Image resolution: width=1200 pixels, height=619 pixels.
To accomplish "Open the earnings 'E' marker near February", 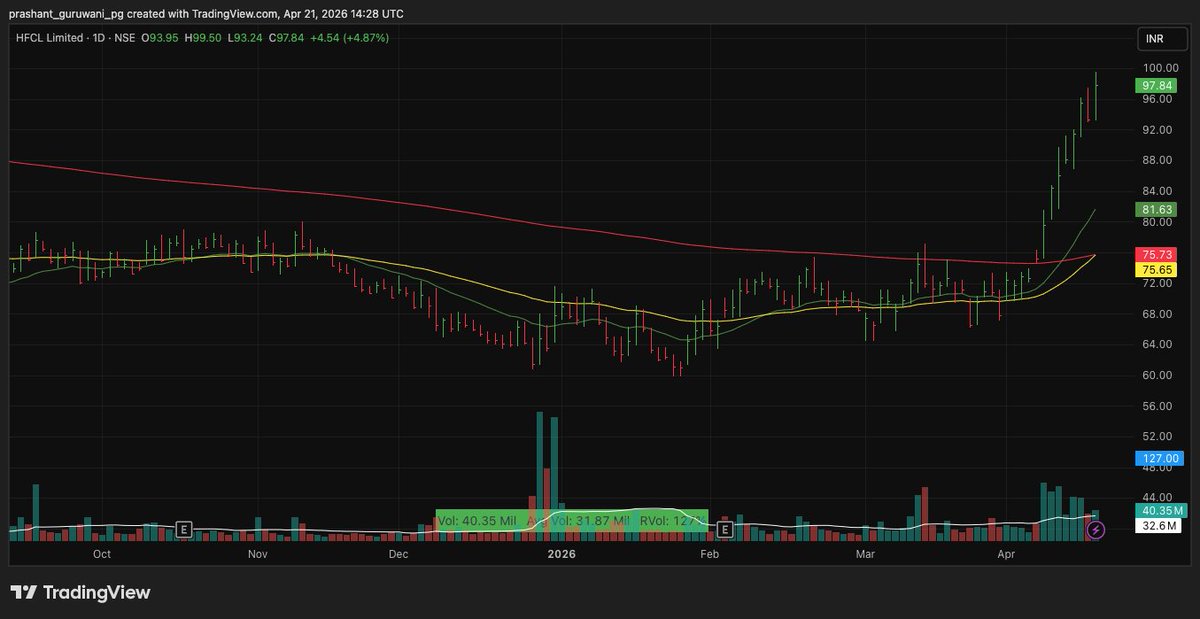I will (725, 529).
